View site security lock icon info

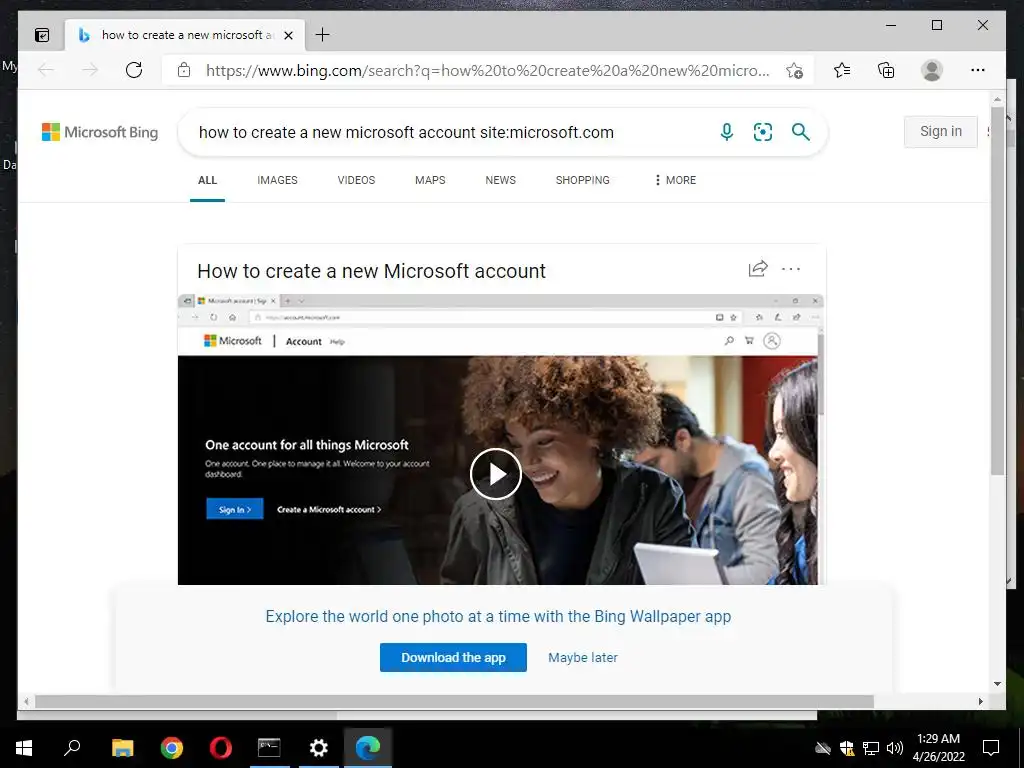(184, 70)
